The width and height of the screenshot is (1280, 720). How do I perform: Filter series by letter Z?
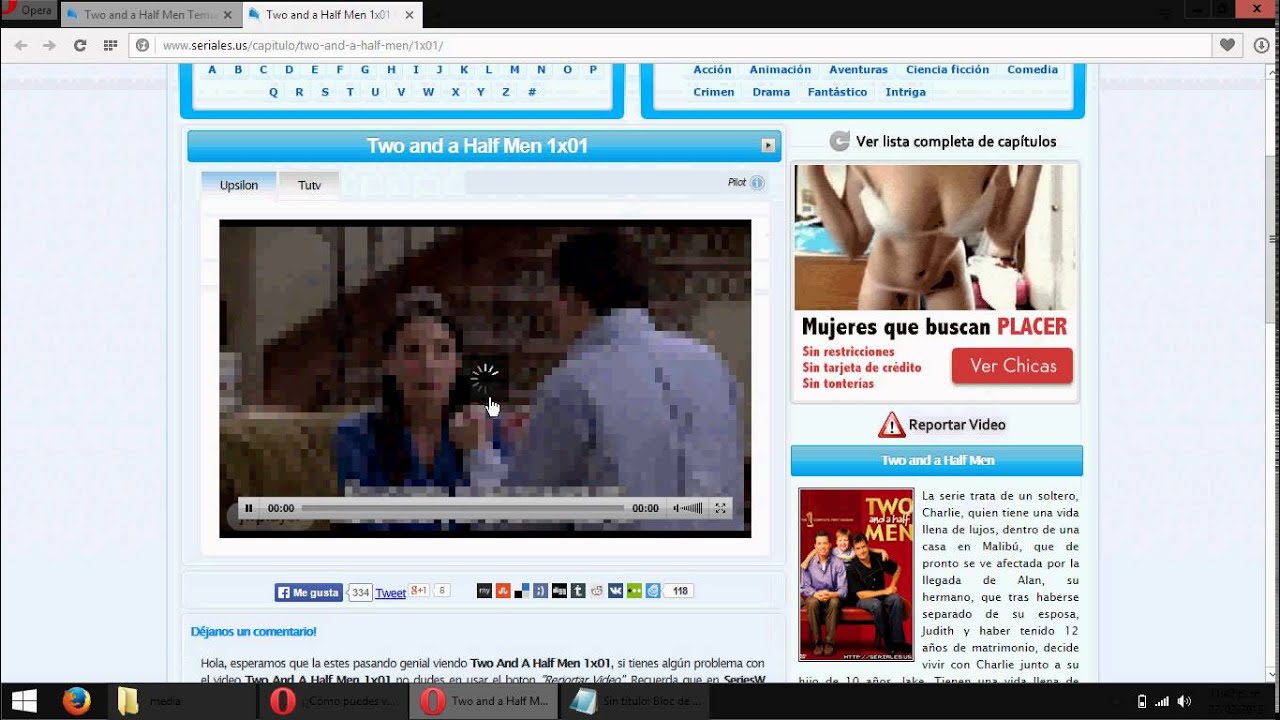click(x=506, y=92)
